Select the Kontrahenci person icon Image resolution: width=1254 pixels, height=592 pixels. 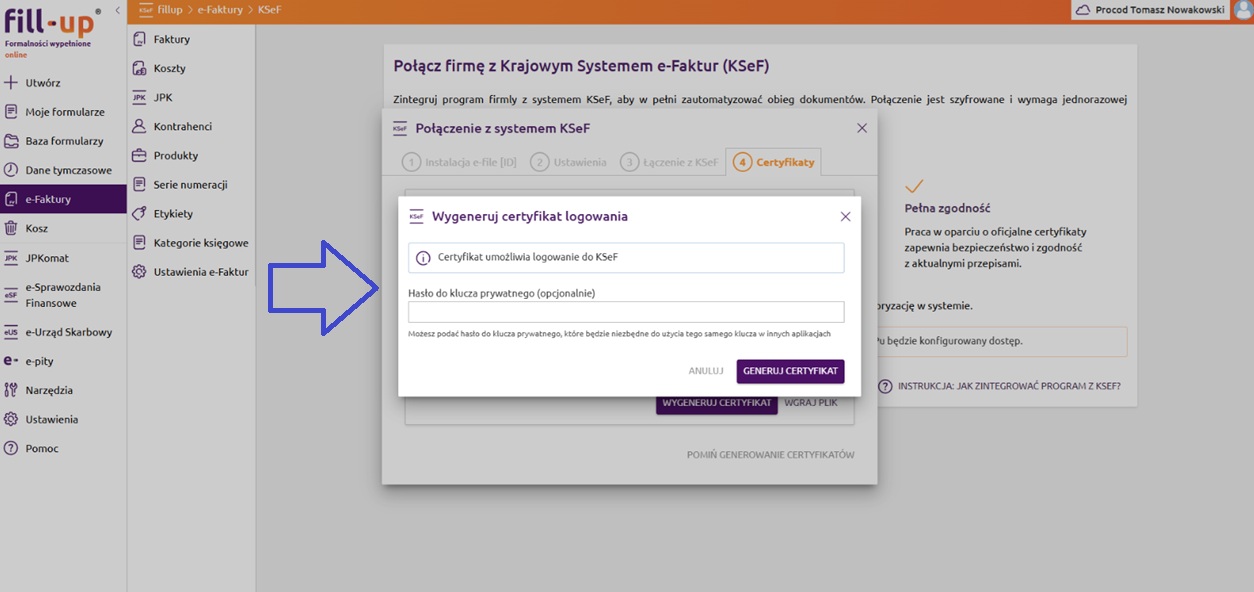tap(139, 126)
